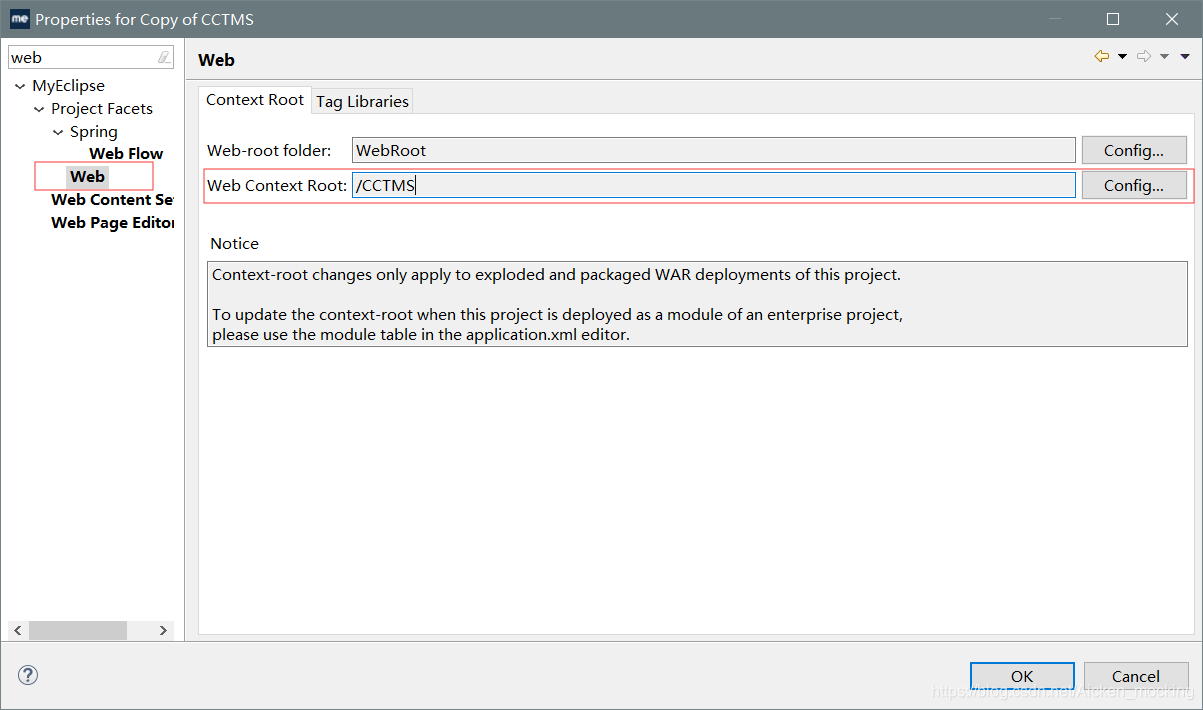Click Config button for Web Context Root
The image size is (1203, 710).
point(1134,185)
